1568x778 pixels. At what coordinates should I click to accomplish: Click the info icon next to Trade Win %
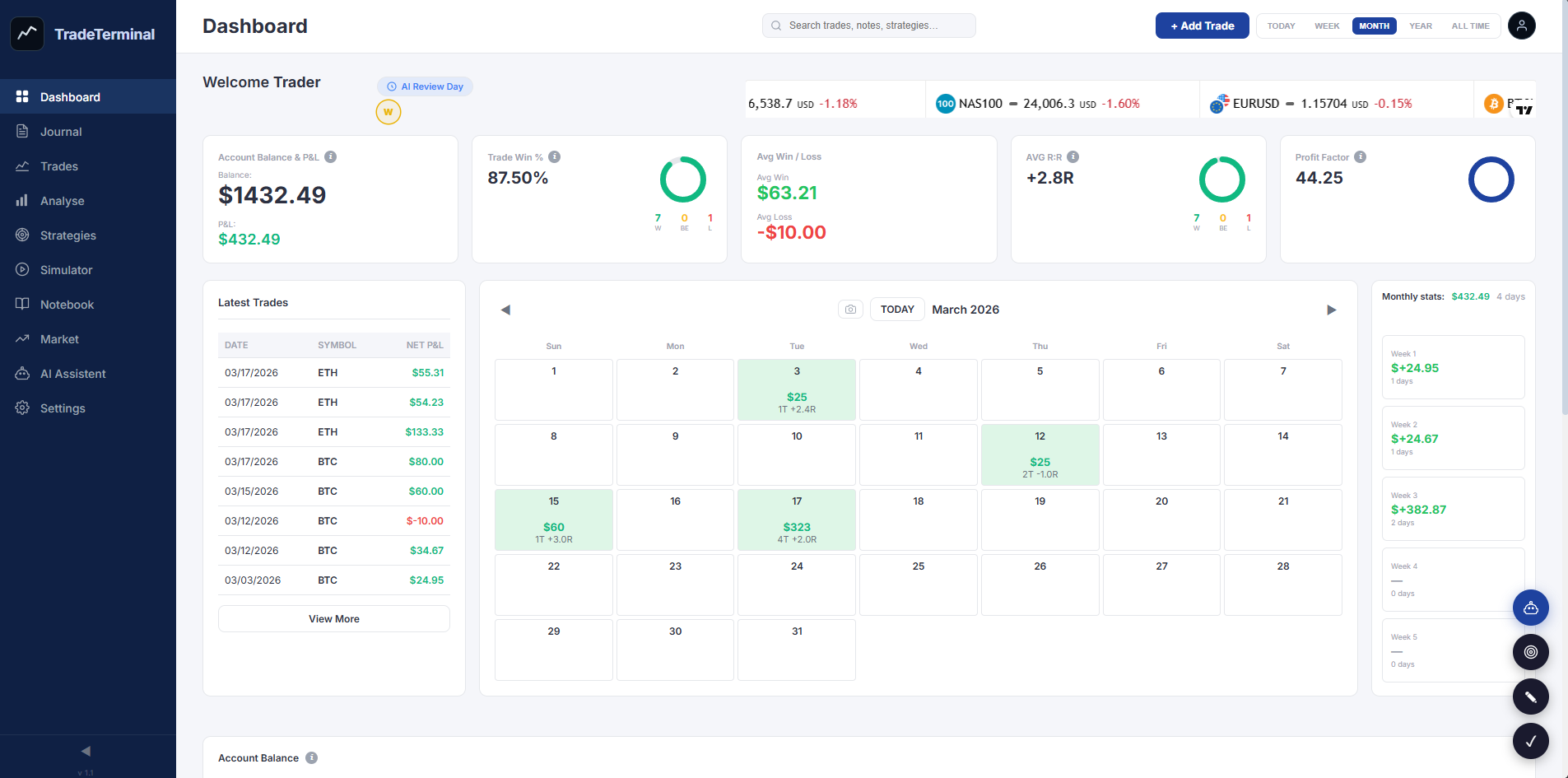(x=554, y=157)
